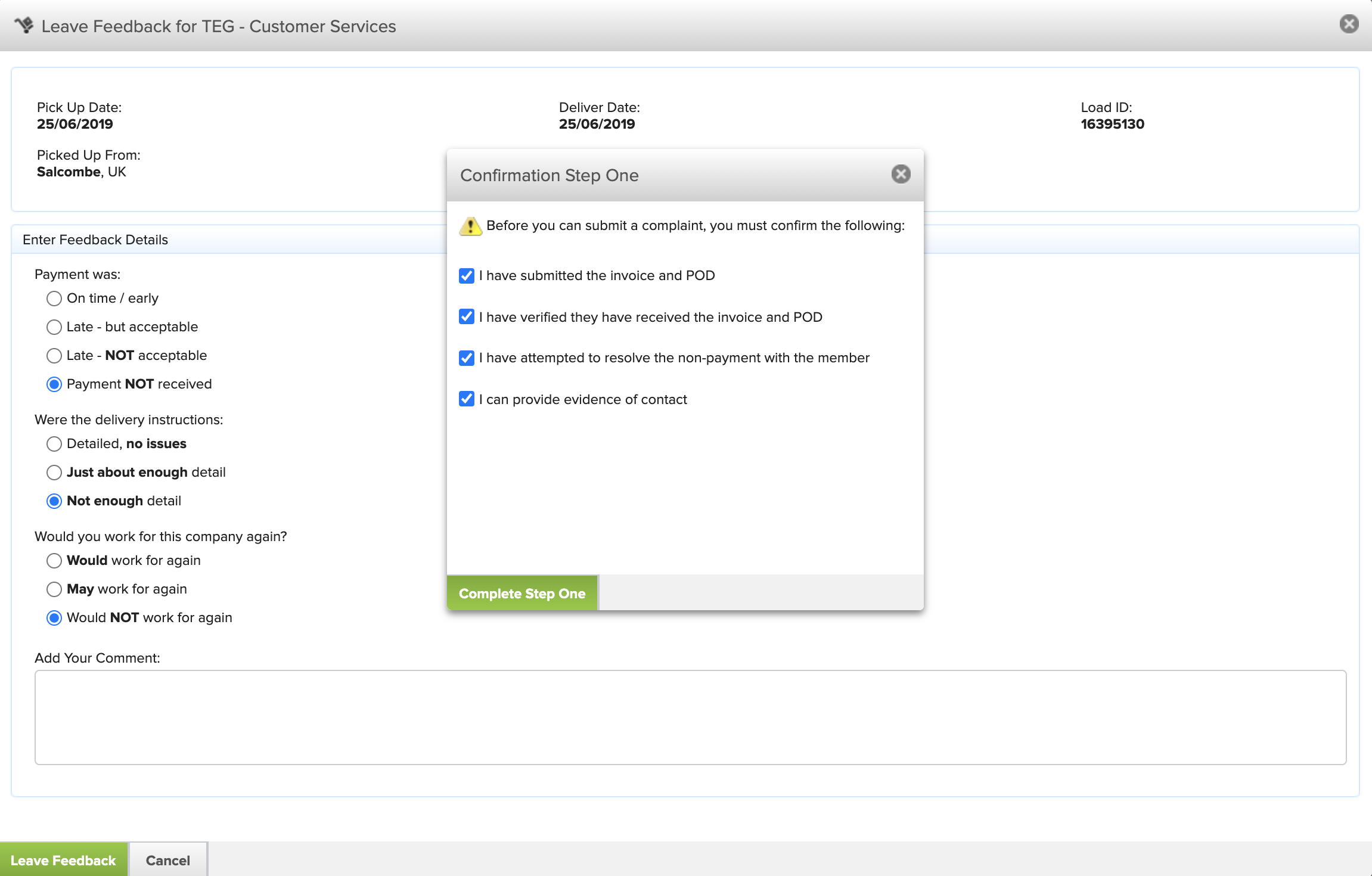Select 'Payment NOT received' radio button
The height and width of the screenshot is (876, 1372).
pos(54,384)
